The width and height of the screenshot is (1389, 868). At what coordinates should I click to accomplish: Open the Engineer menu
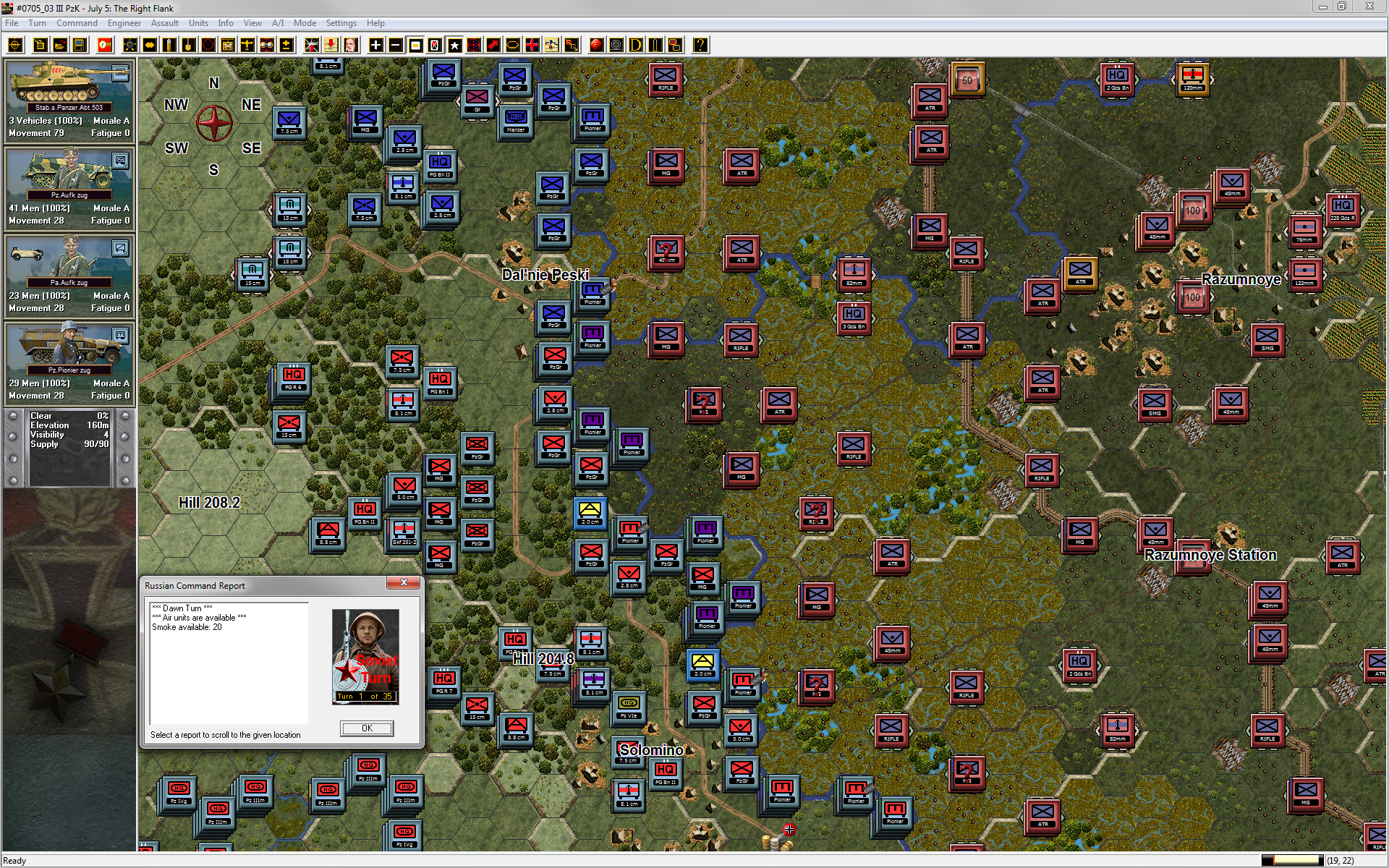point(124,23)
